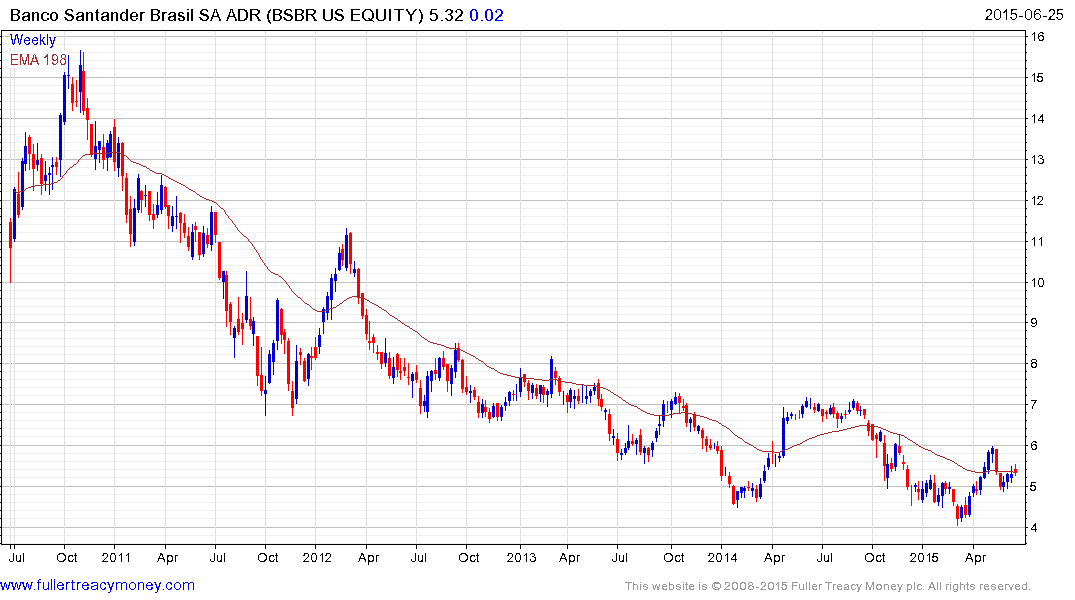This screenshot has height=600, width=1075.
Task: Click the 'Apr' label between 2011 and 2012
Action: (x=167, y=557)
